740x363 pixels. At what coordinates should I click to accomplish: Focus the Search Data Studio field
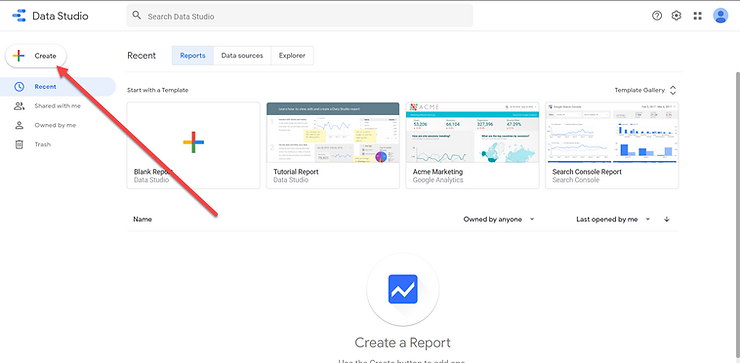[x=300, y=16]
